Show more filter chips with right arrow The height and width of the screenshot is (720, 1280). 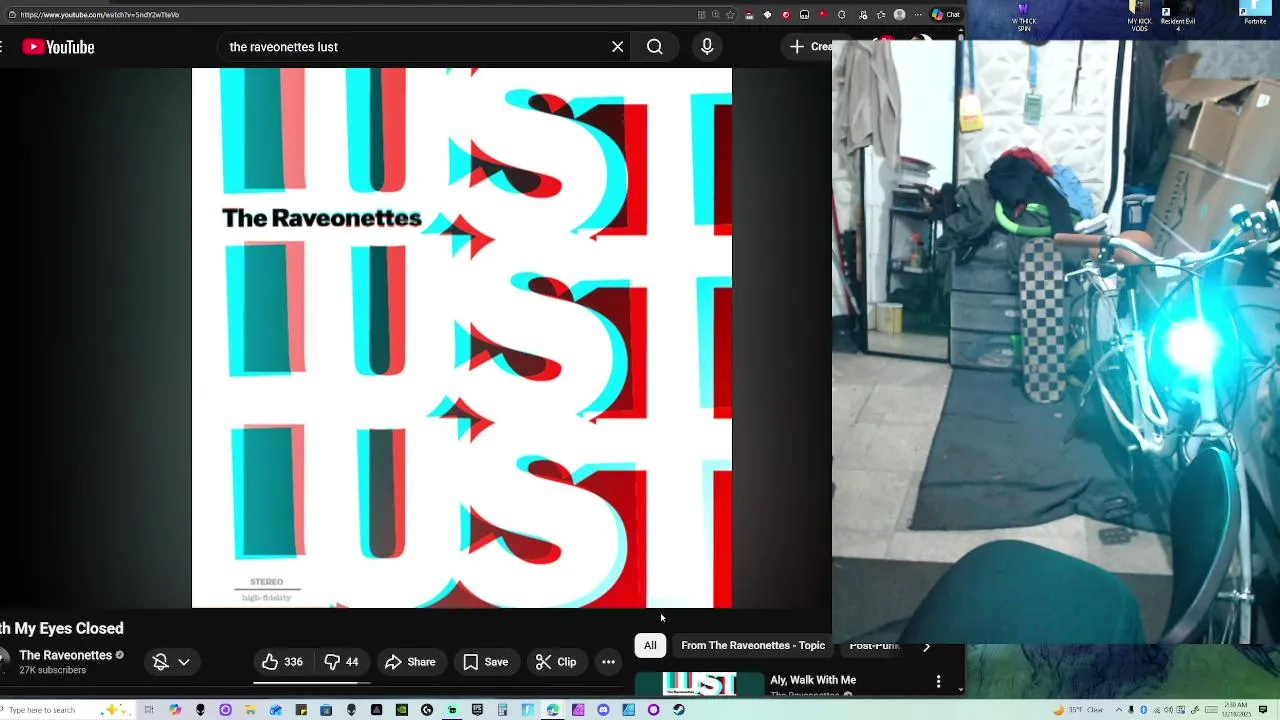(x=926, y=647)
